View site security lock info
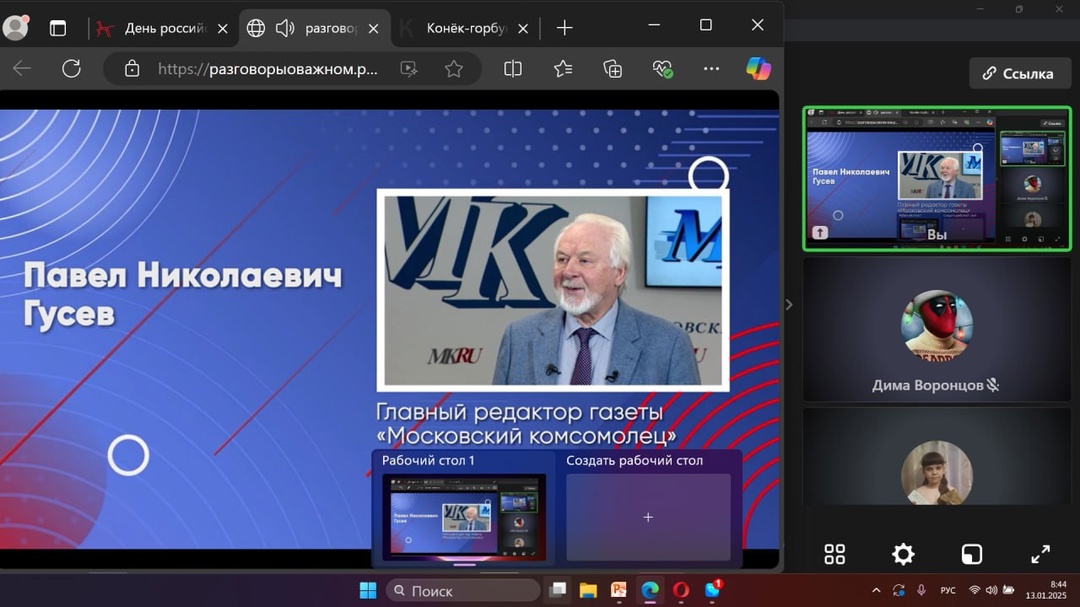1080x607 pixels. coord(132,69)
